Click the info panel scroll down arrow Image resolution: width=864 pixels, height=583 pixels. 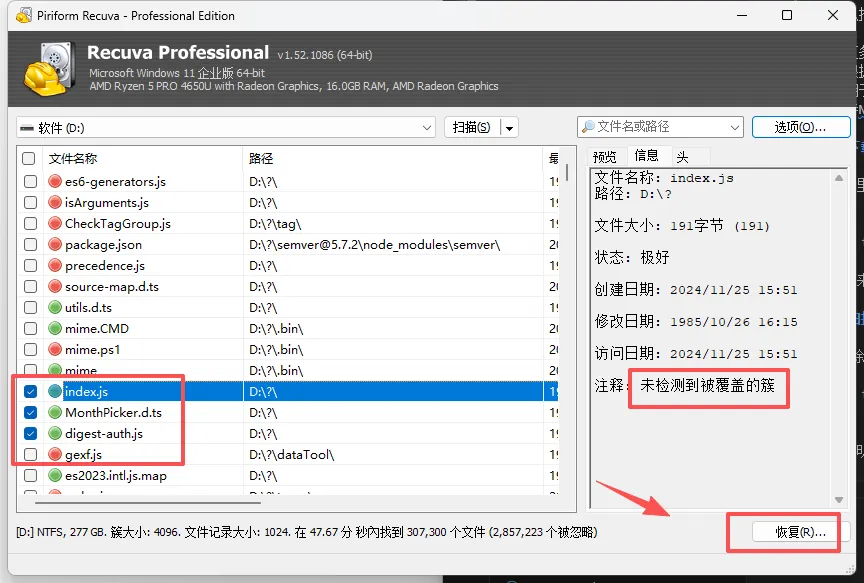pos(839,500)
